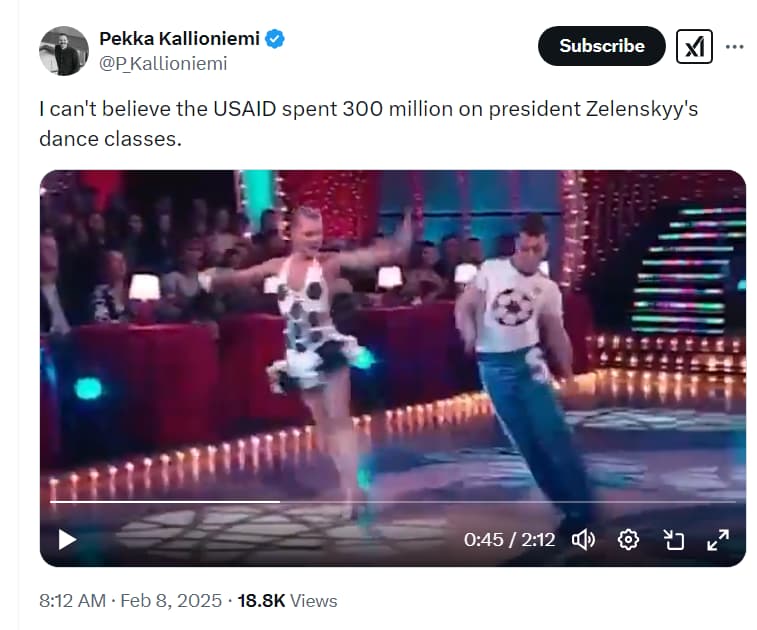Viewport: 757px width, 630px height.
Task: Click the tweet text about USAID
Action: (368, 124)
